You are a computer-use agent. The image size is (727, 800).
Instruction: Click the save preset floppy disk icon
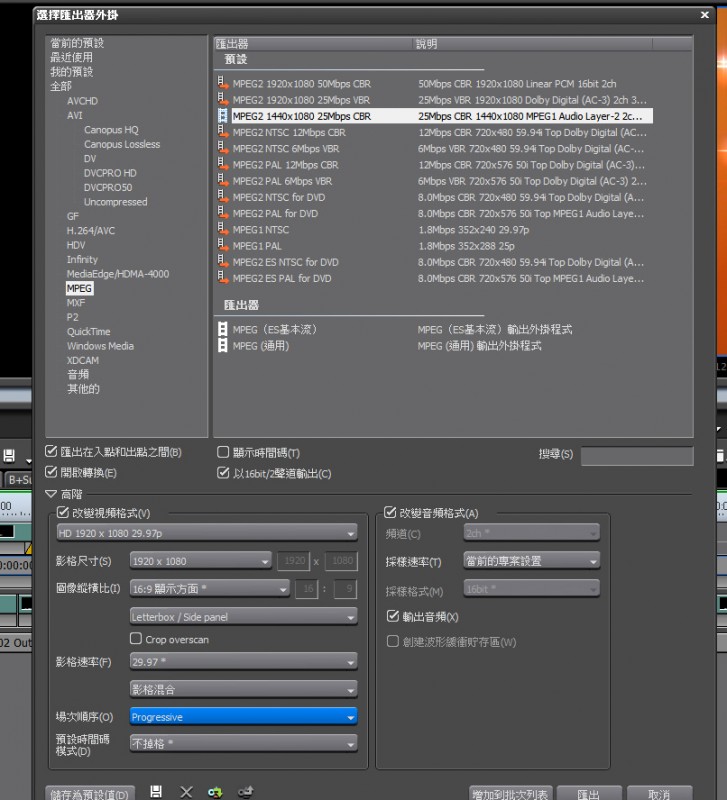click(156, 792)
